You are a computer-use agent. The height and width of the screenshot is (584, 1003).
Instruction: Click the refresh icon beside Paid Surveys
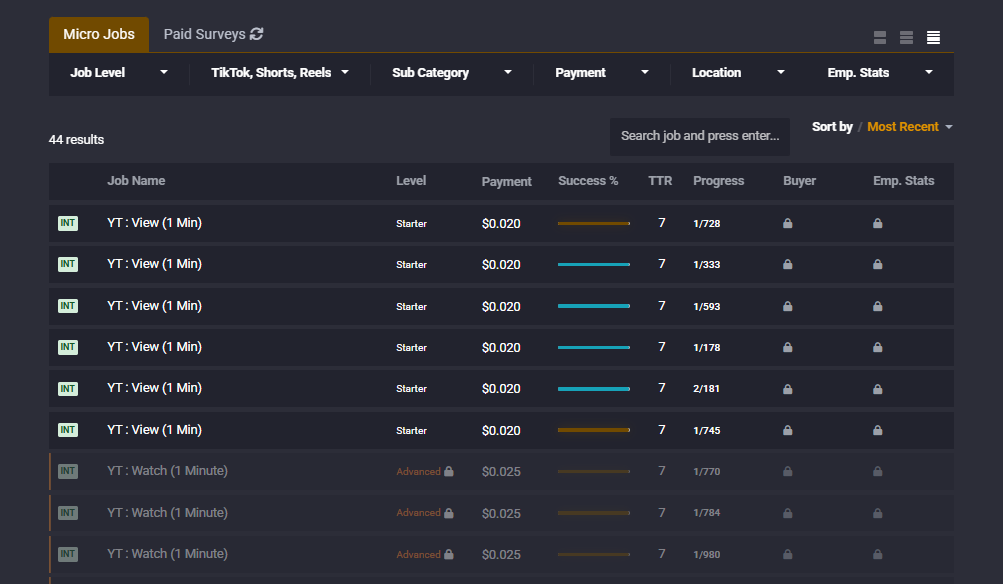257,34
